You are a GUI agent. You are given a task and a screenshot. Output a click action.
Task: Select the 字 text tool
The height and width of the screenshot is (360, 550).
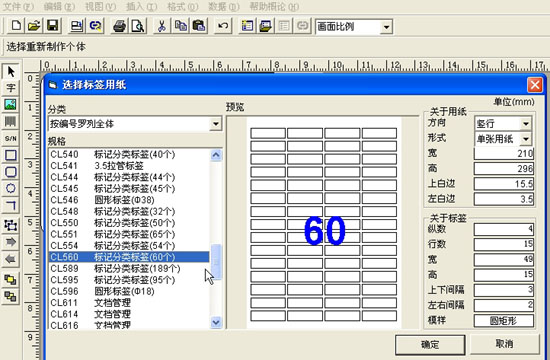[x=11, y=88]
